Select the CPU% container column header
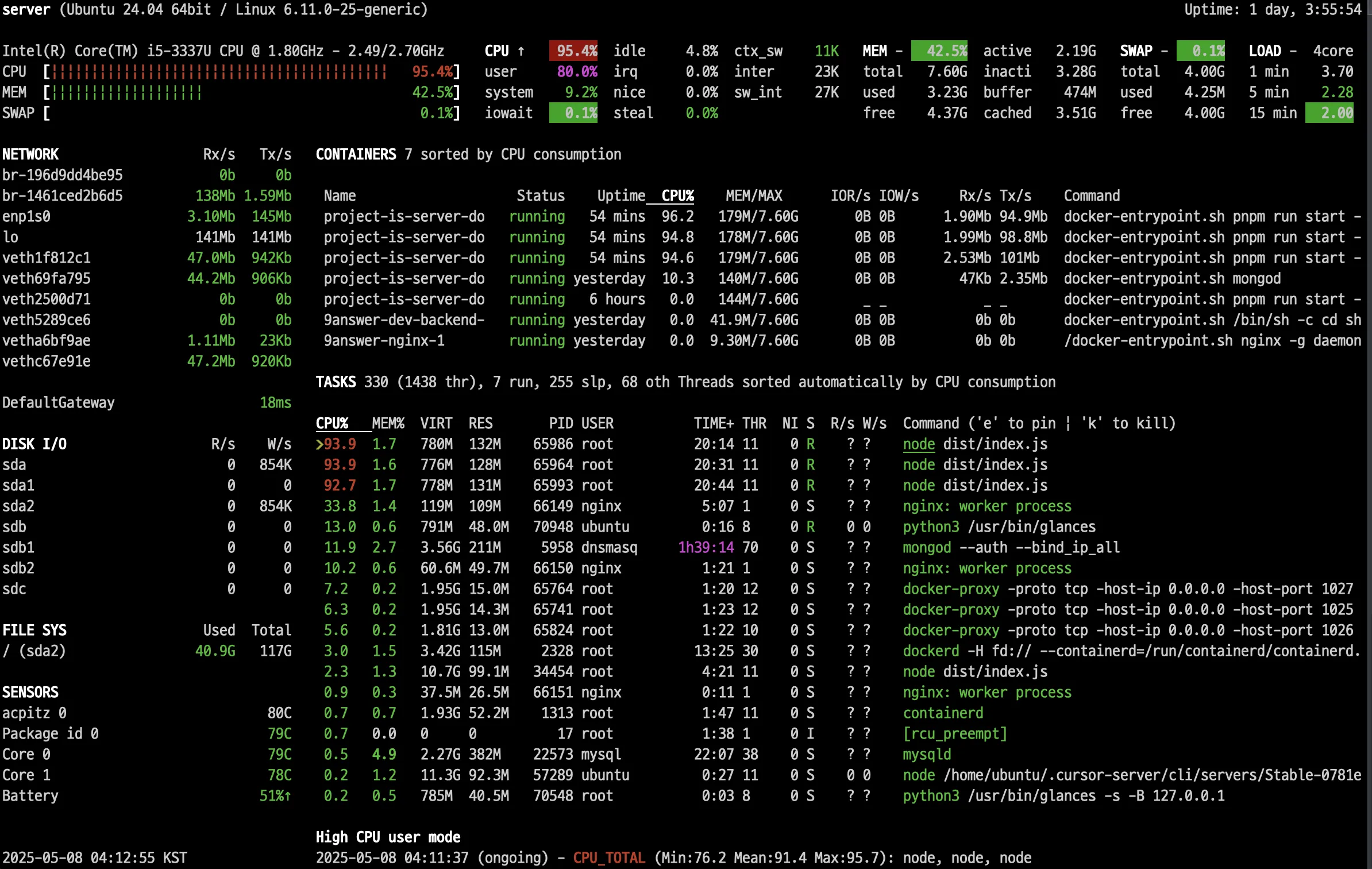1372x869 pixels. [x=677, y=196]
